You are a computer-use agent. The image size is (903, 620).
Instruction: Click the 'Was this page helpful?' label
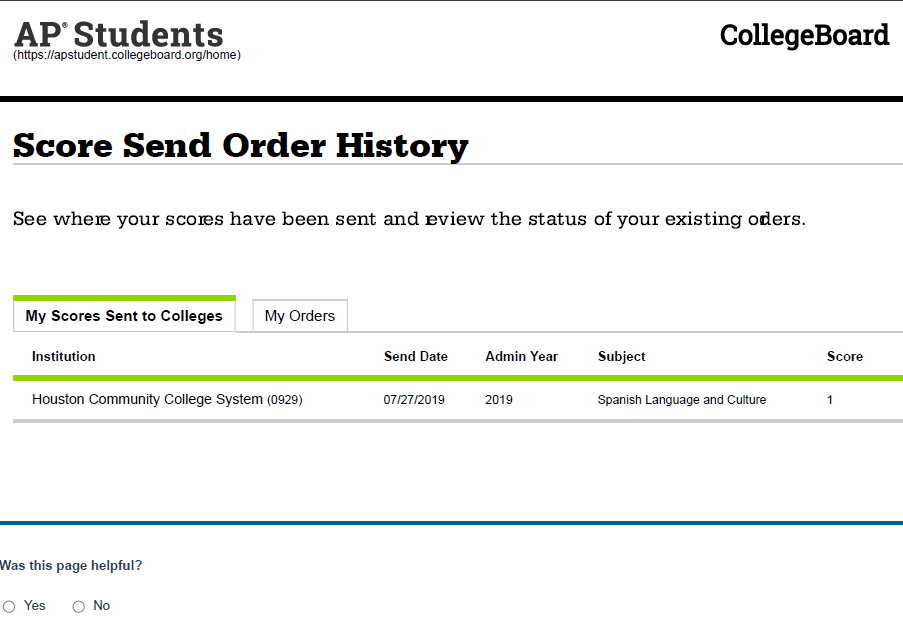71,565
